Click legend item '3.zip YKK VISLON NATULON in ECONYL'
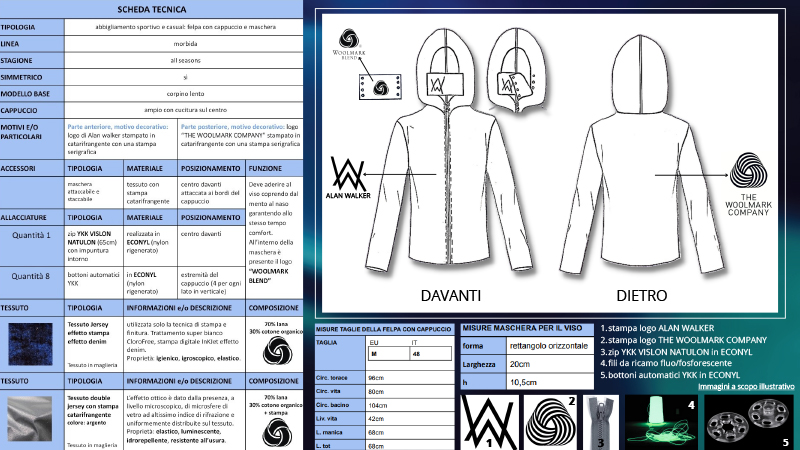Screen dimensions: 800x450 pos(676,352)
